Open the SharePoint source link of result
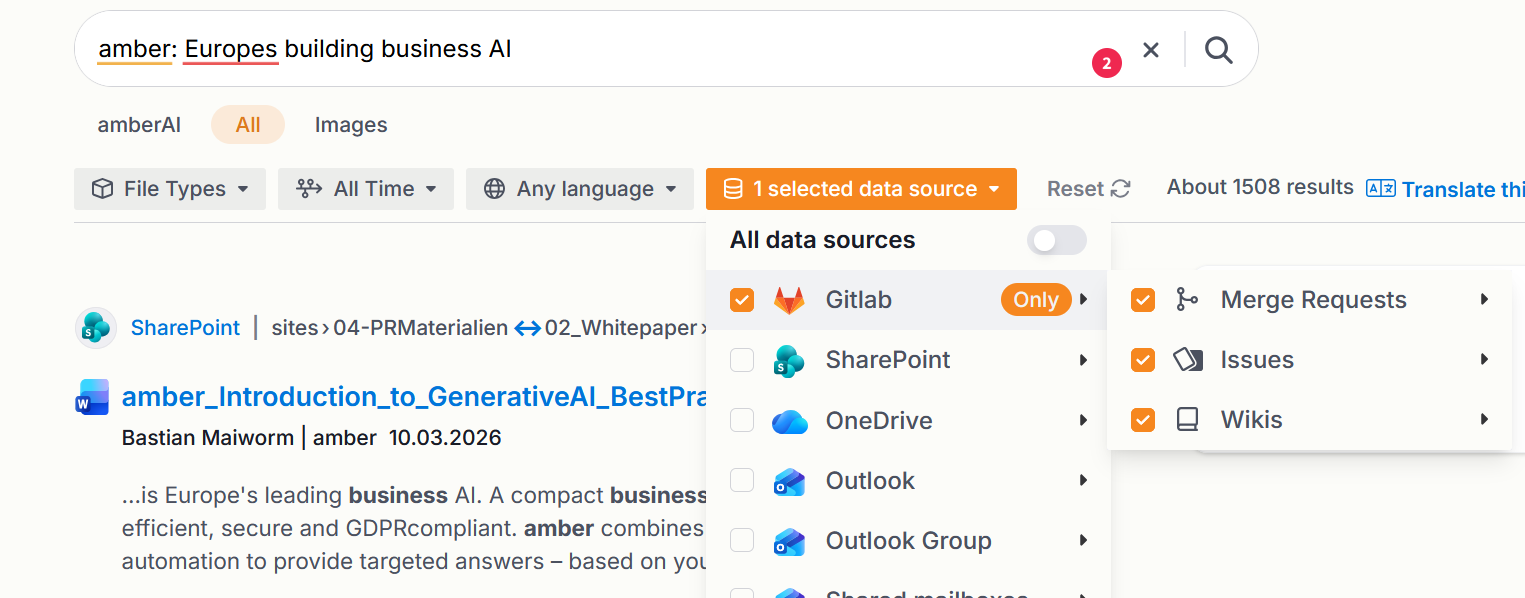Screen dimensions: 1525x598 (185, 328)
